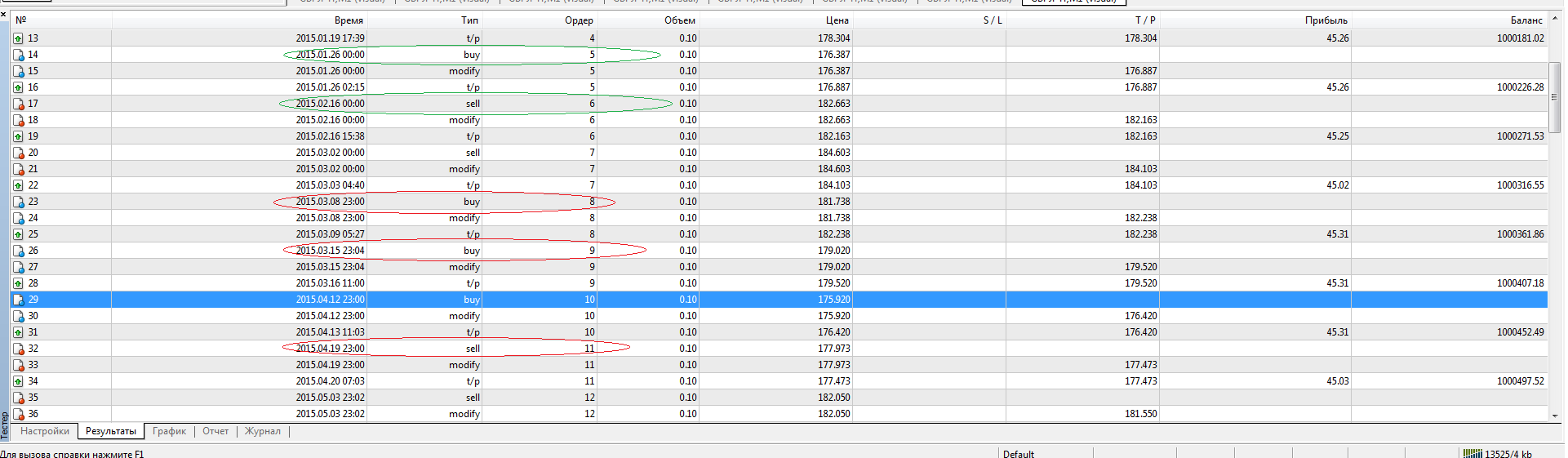Click the results list scrollbar up arrow
The width and height of the screenshot is (1568, 458).
(x=1555, y=20)
